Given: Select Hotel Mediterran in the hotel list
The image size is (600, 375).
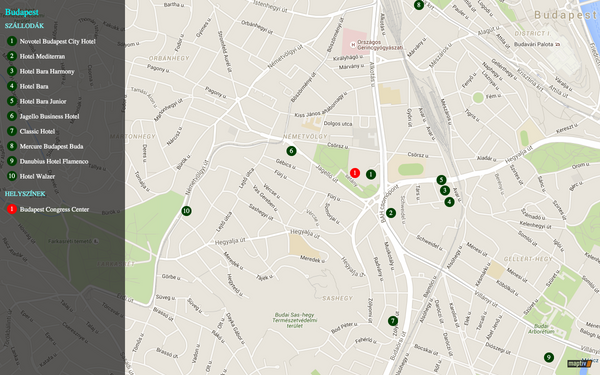Looking at the screenshot, I should tap(42, 56).
